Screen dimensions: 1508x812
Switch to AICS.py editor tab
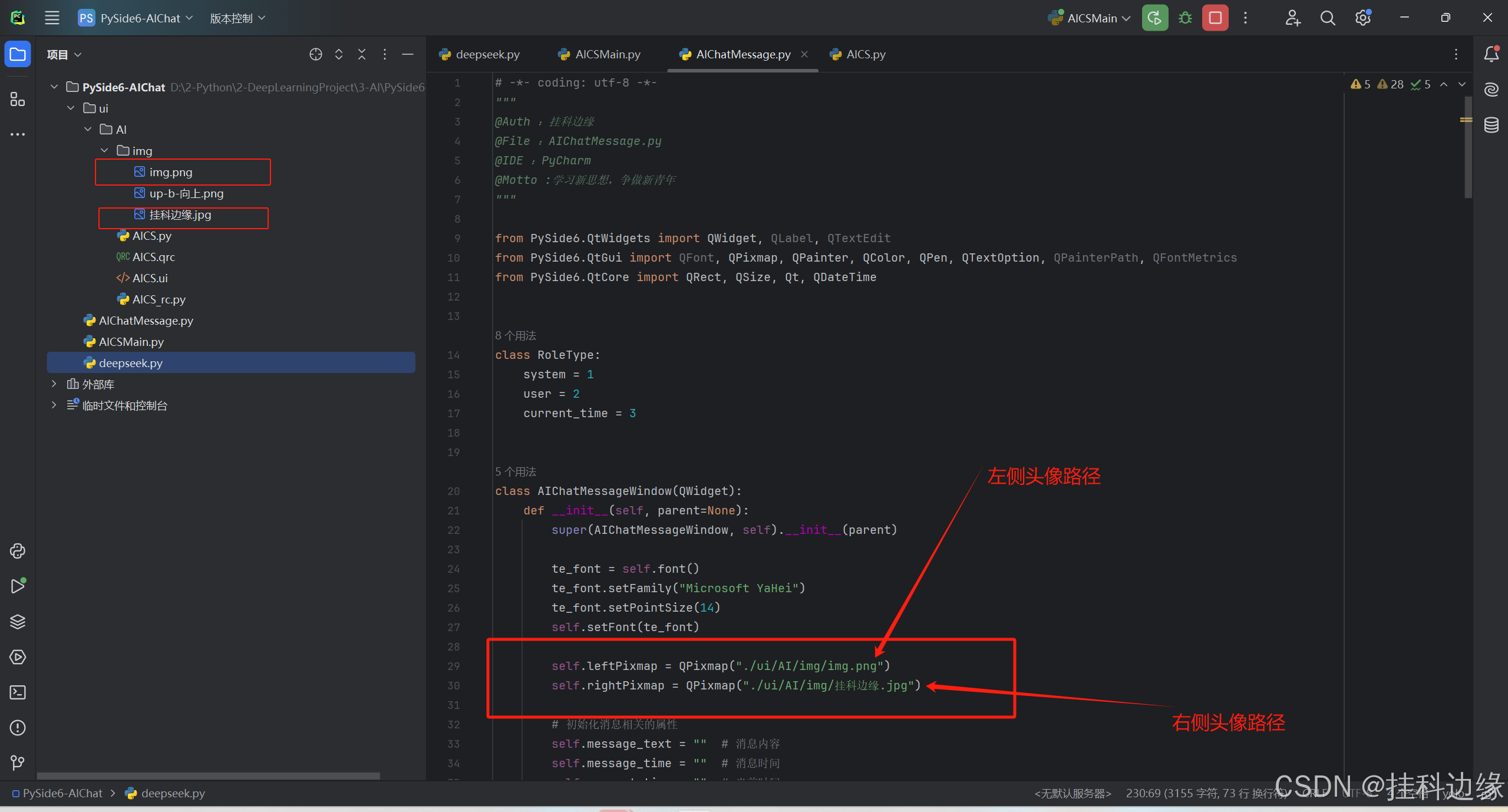click(857, 54)
